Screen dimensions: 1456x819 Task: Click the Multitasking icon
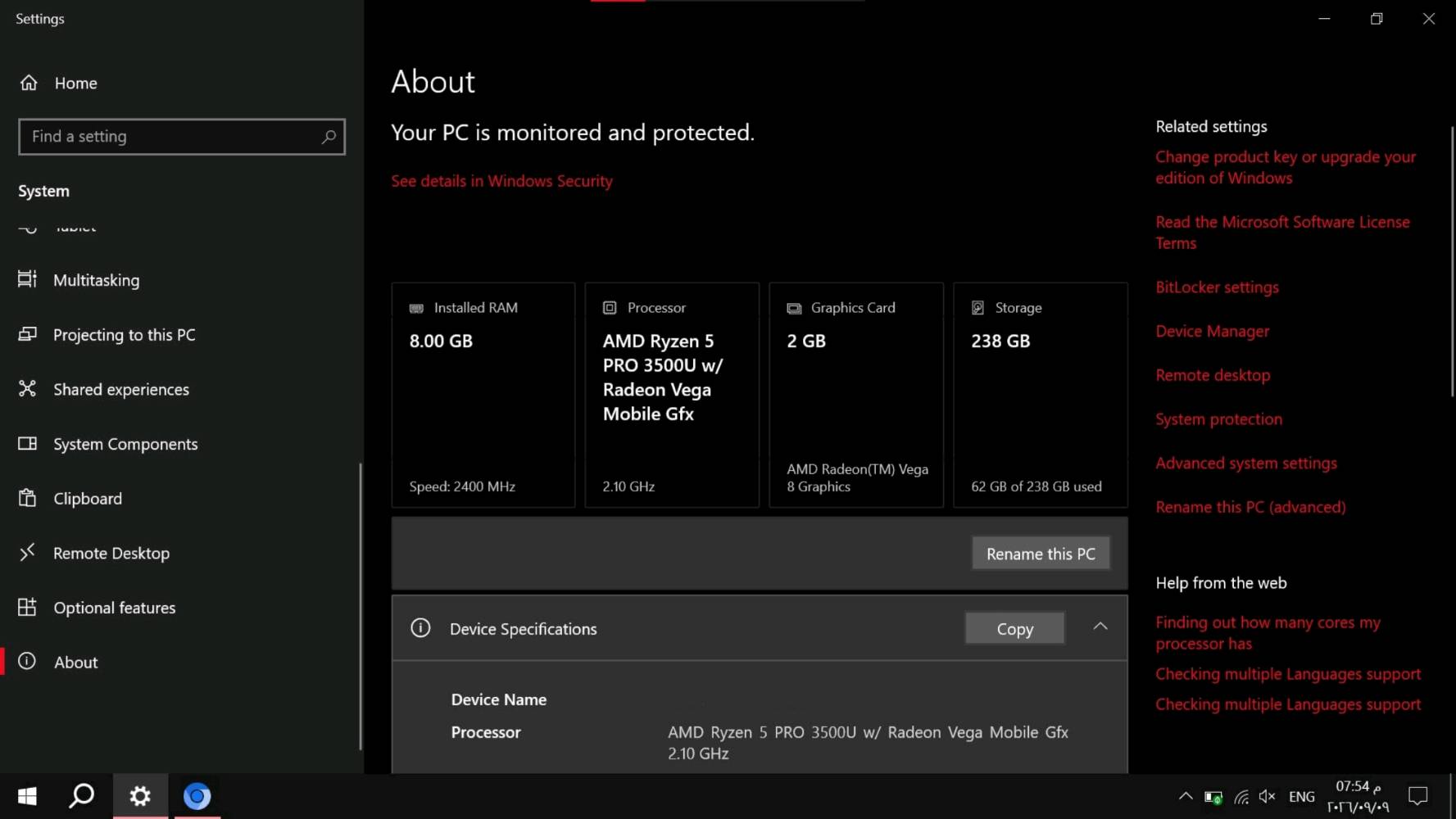(27, 279)
